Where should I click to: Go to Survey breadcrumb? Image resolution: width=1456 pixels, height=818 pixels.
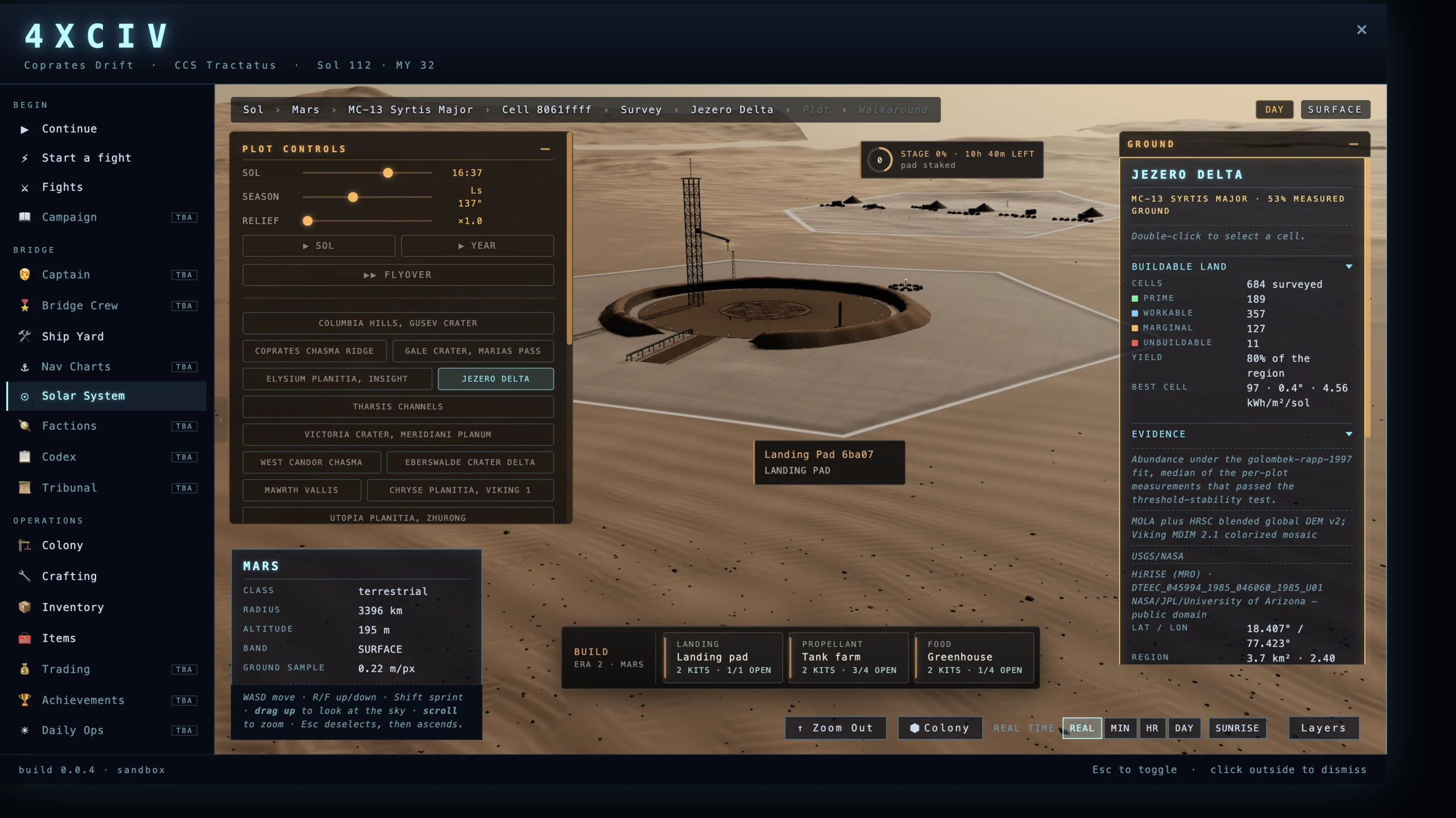[641, 110]
